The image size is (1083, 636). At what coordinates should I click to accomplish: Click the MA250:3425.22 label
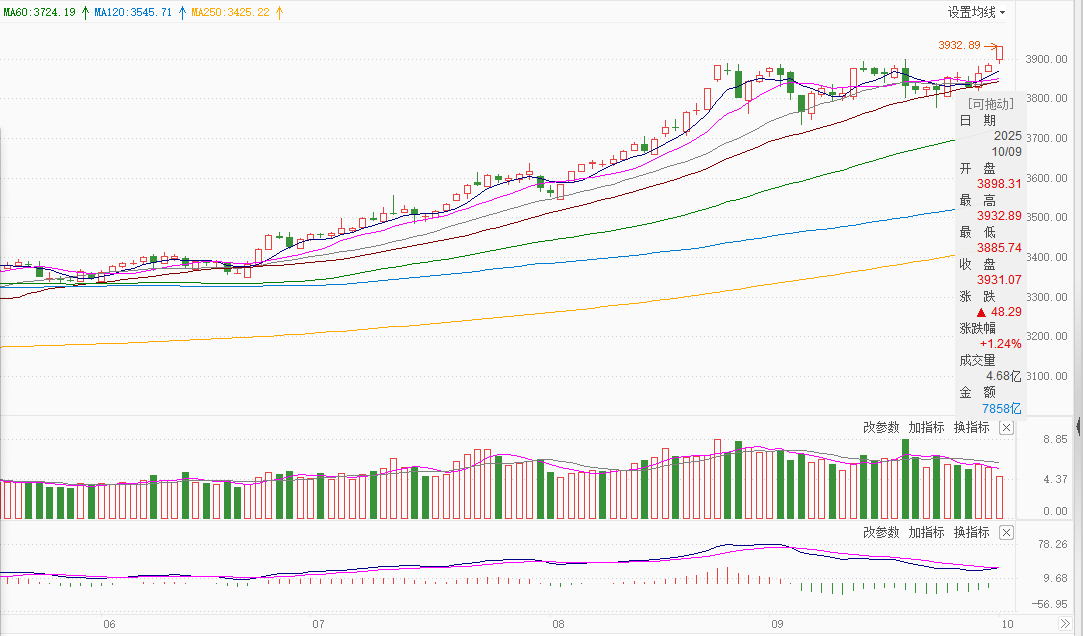pos(230,13)
